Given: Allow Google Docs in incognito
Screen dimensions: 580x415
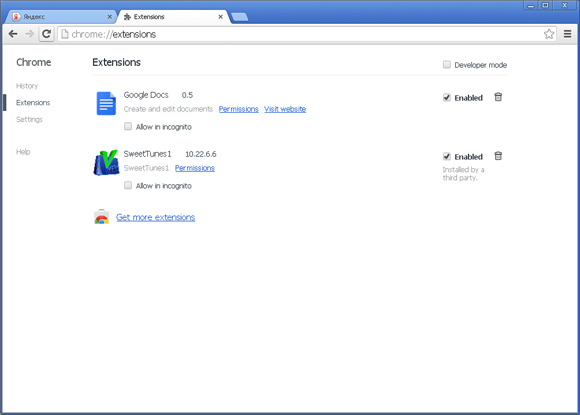Looking at the screenshot, I should click(128, 126).
